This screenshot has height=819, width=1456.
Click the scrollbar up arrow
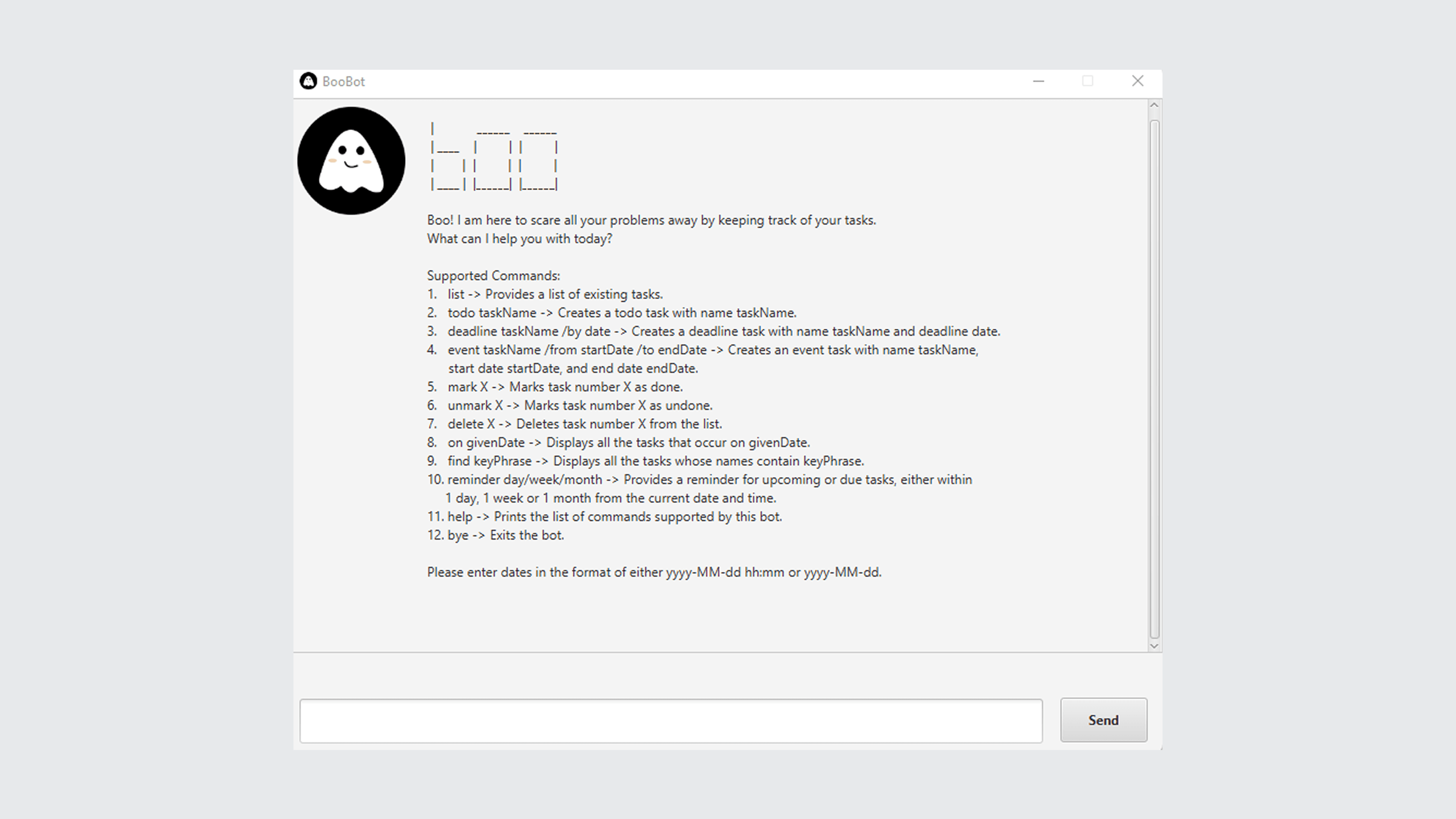[x=1154, y=106]
